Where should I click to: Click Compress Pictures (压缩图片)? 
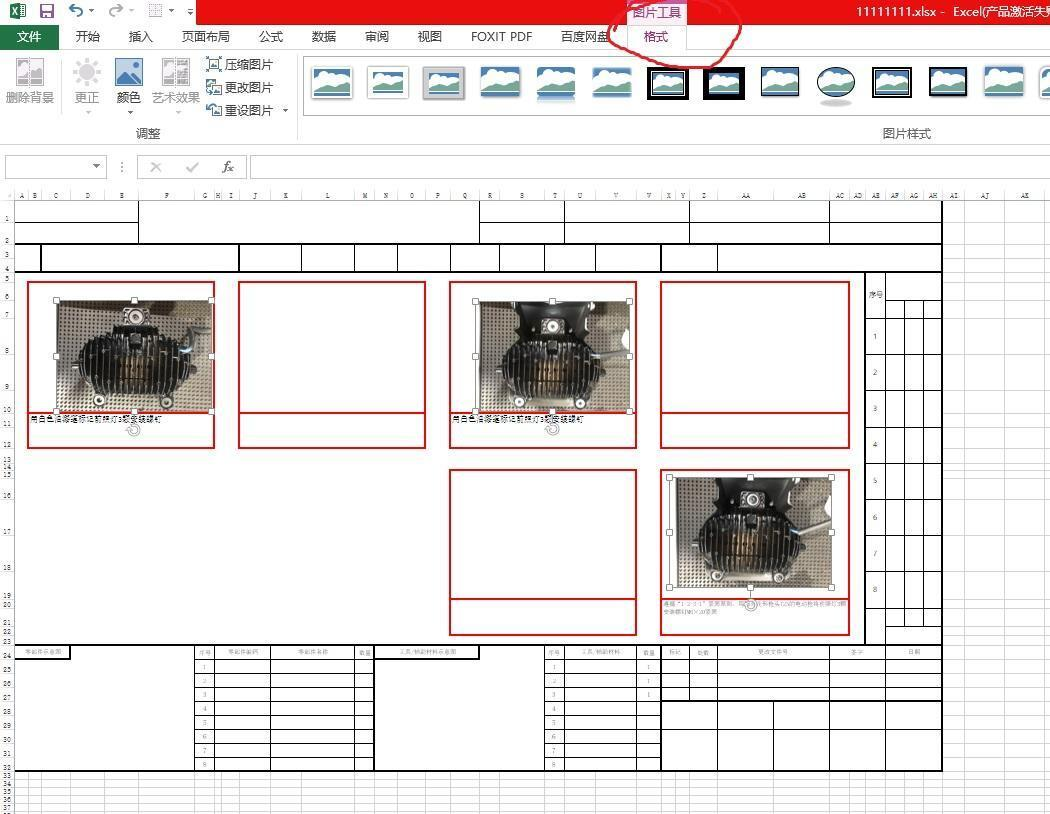(x=240, y=64)
